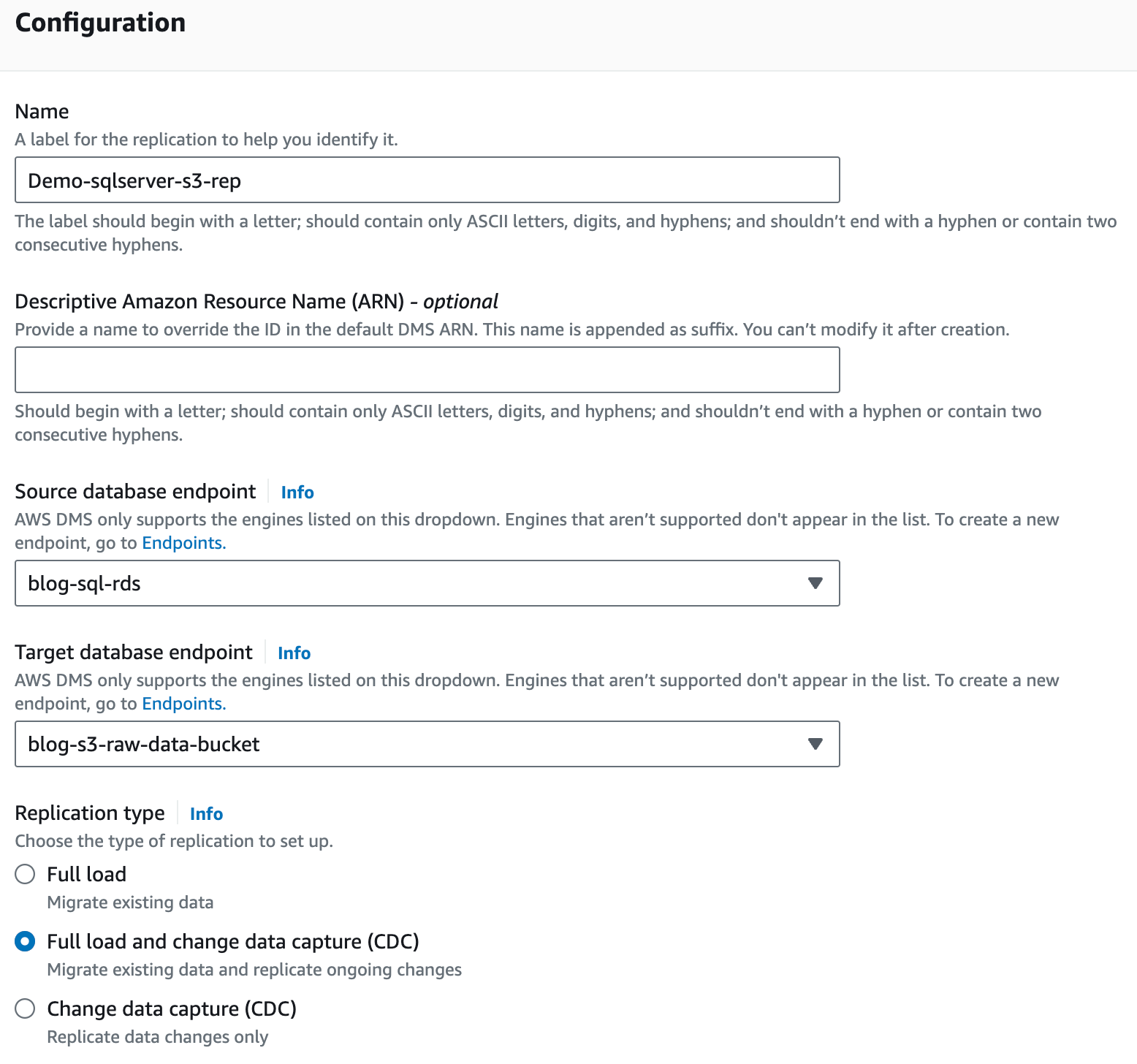Open Info link next to Source database endpoint
Image resolution: width=1137 pixels, height=1064 pixels.
tap(297, 492)
